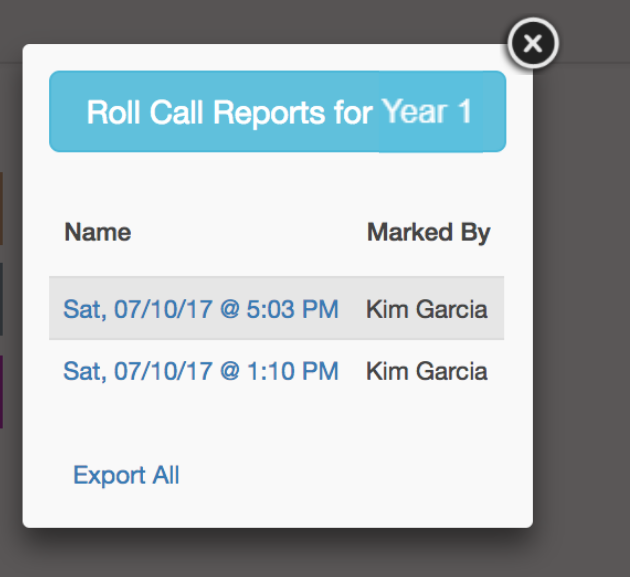
Task: Click empty space right of Export All
Action: 350,475
